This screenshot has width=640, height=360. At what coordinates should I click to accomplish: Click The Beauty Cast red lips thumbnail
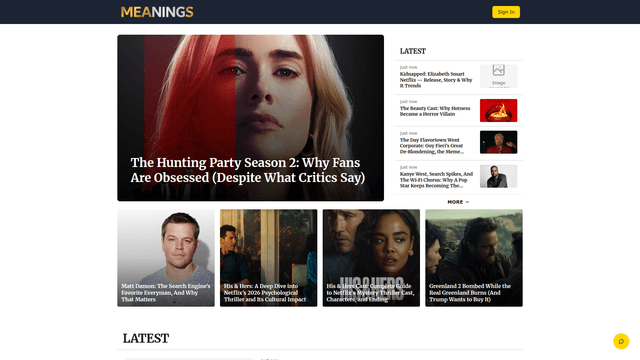[x=498, y=110]
